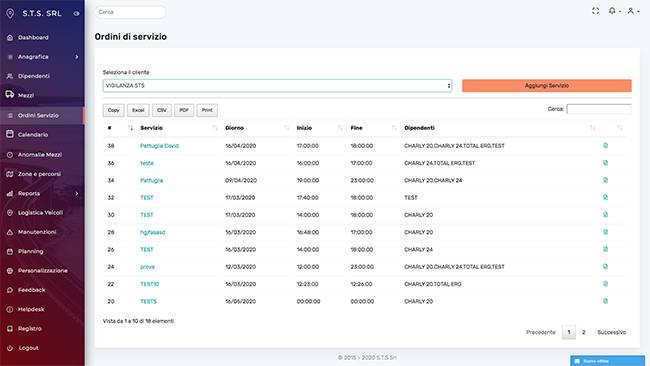650x366 pixels.
Task: Click document icon in row 28
Action: (605, 232)
